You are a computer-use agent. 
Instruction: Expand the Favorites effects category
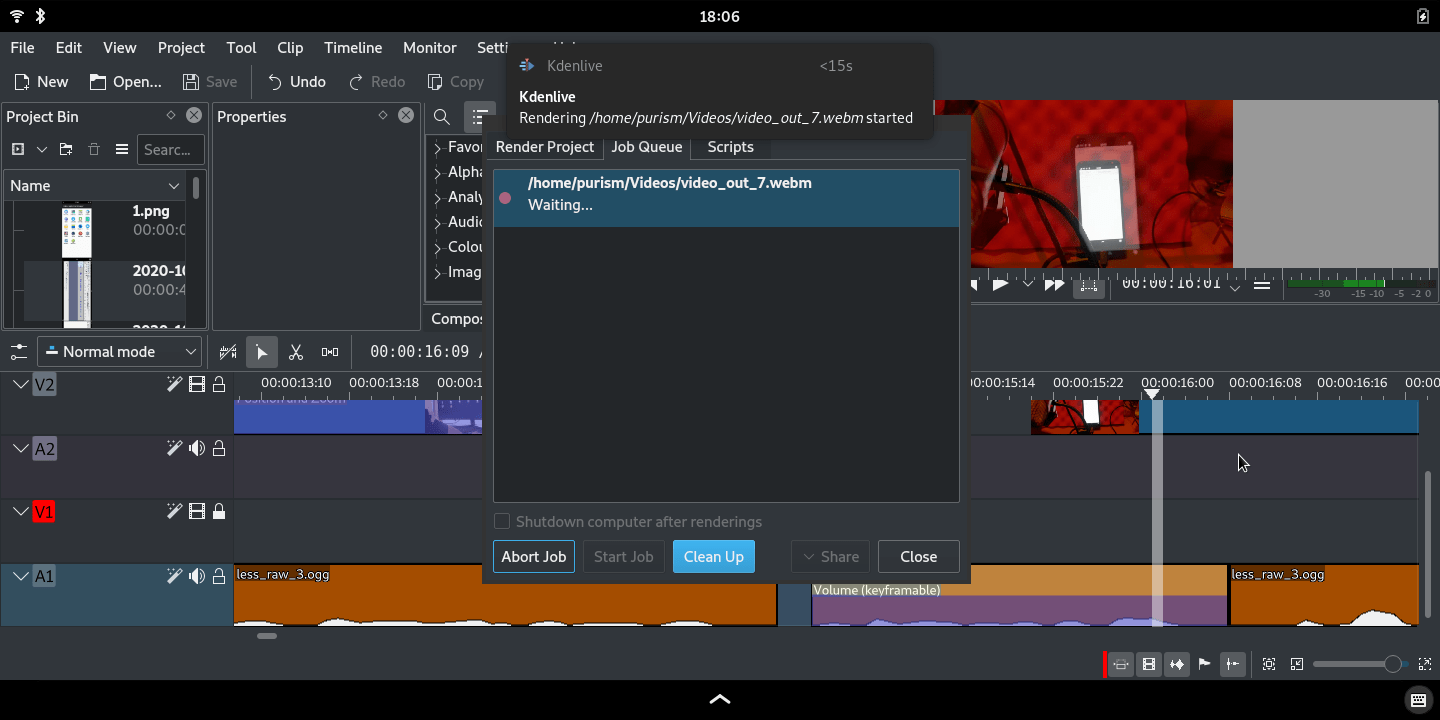tap(437, 148)
